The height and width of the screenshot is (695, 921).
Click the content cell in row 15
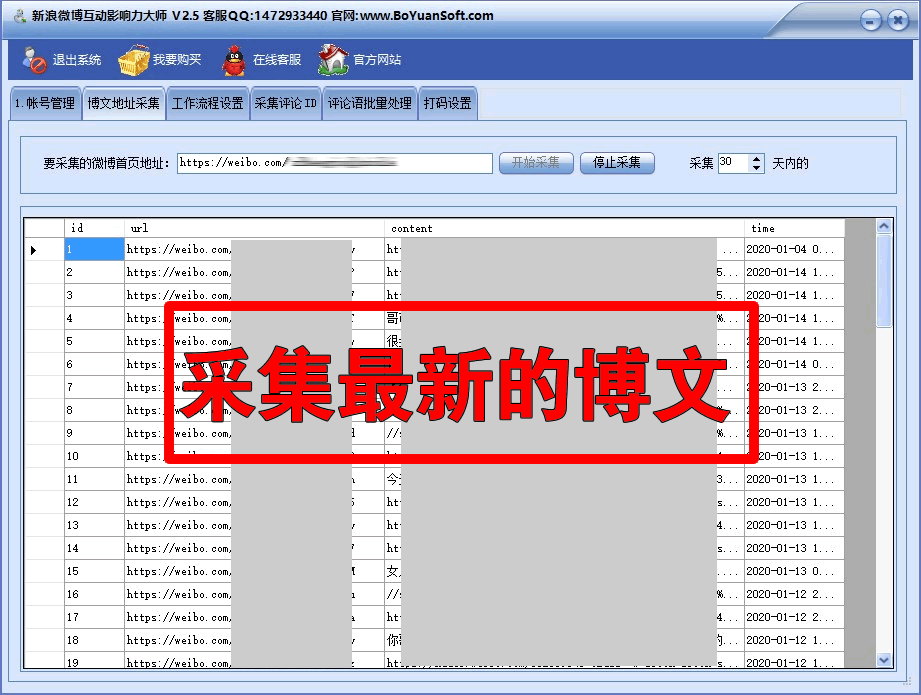click(564, 571)
